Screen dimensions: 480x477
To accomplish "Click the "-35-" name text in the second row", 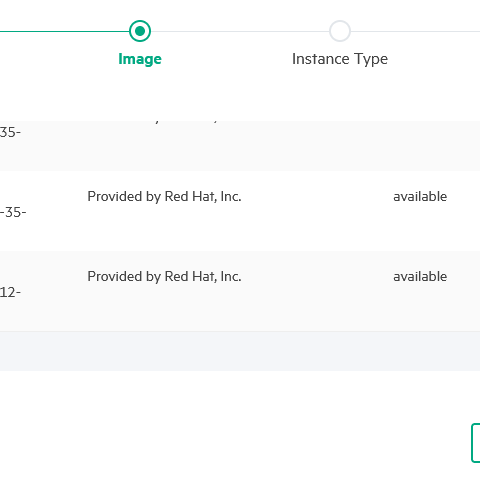I will (x=13, y=212).
